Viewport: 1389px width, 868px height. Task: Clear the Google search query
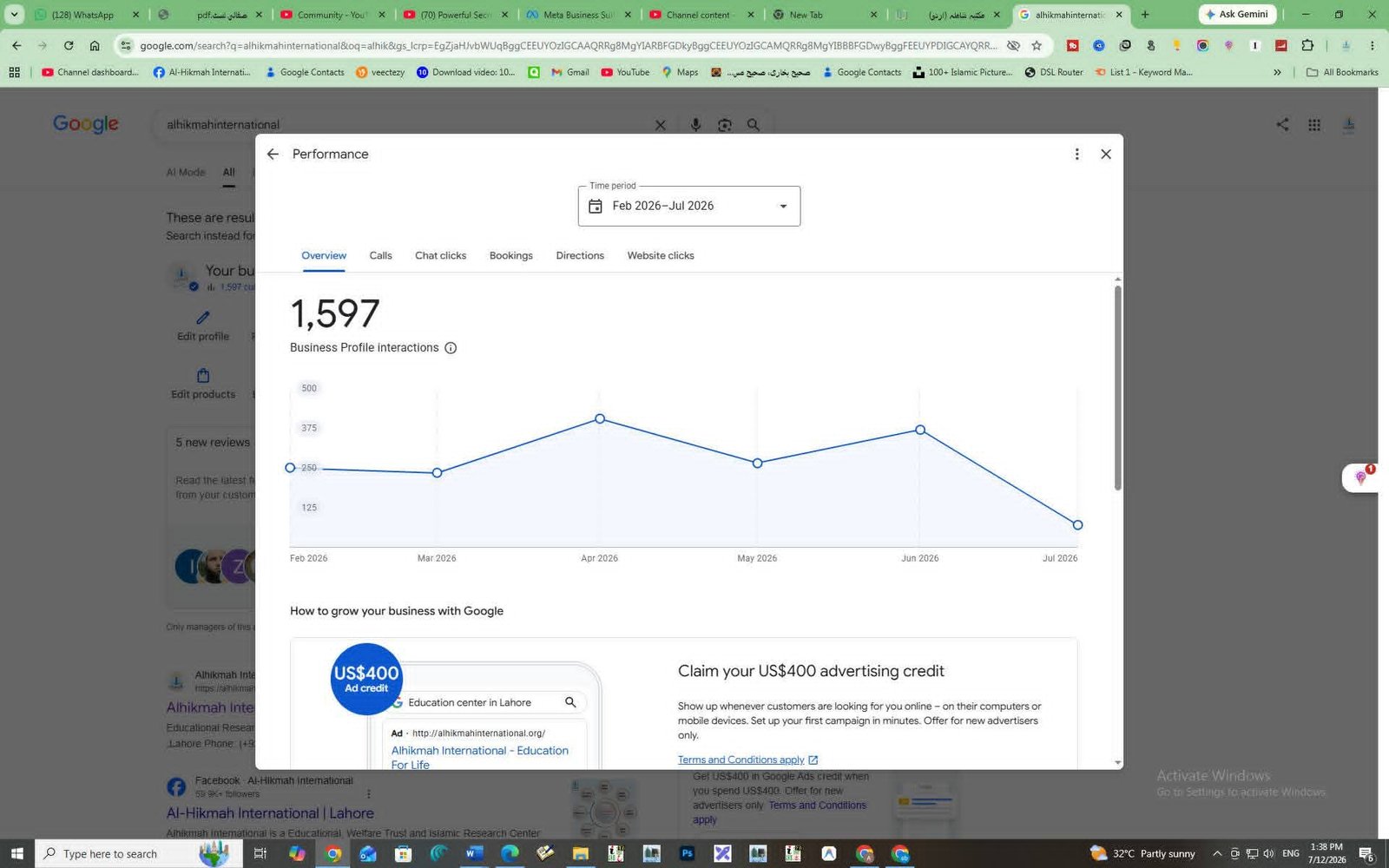coord(660,125)
